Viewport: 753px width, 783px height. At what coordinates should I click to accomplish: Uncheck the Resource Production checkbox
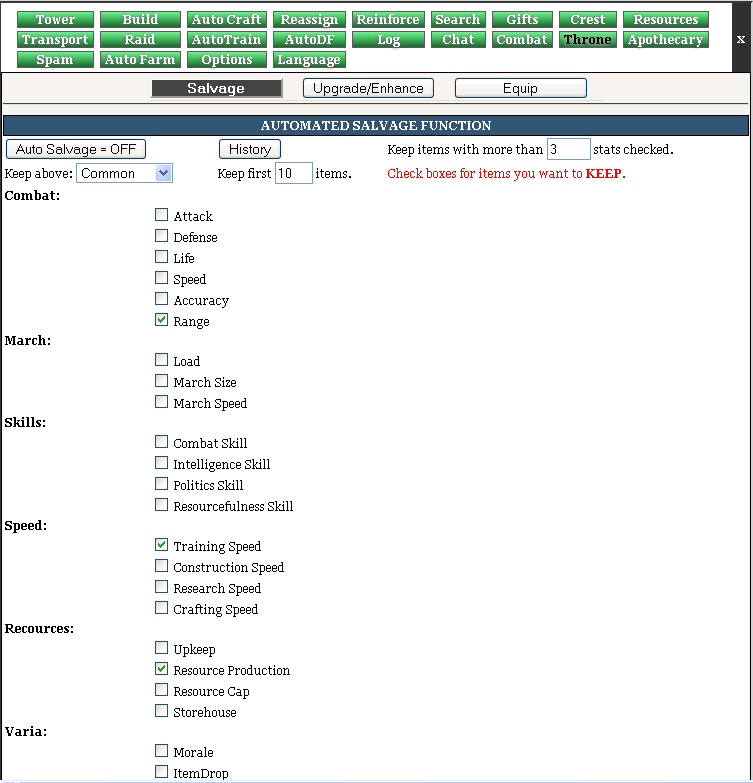tap(161, 668)
